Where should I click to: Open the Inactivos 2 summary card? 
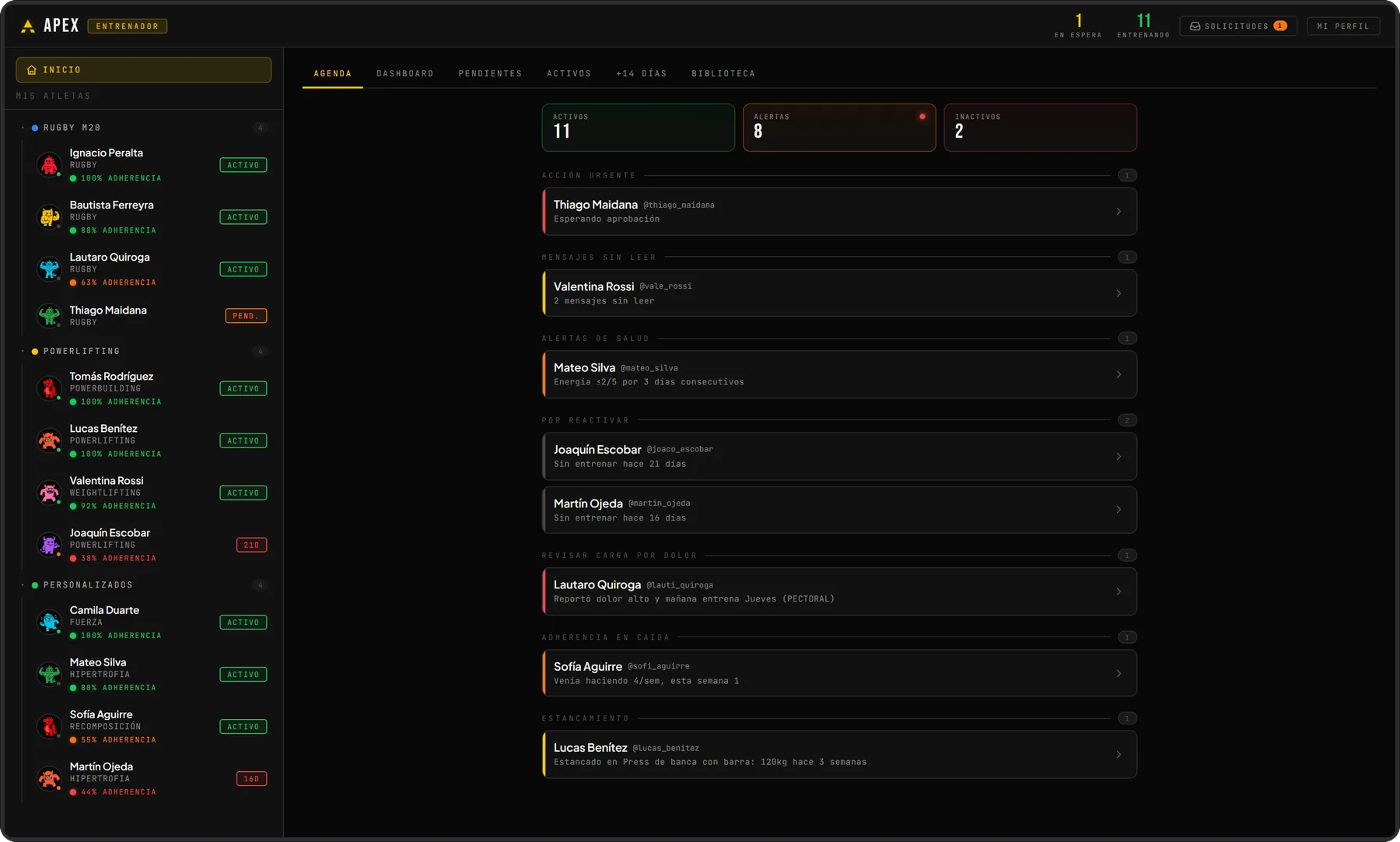click(1040, 128)
